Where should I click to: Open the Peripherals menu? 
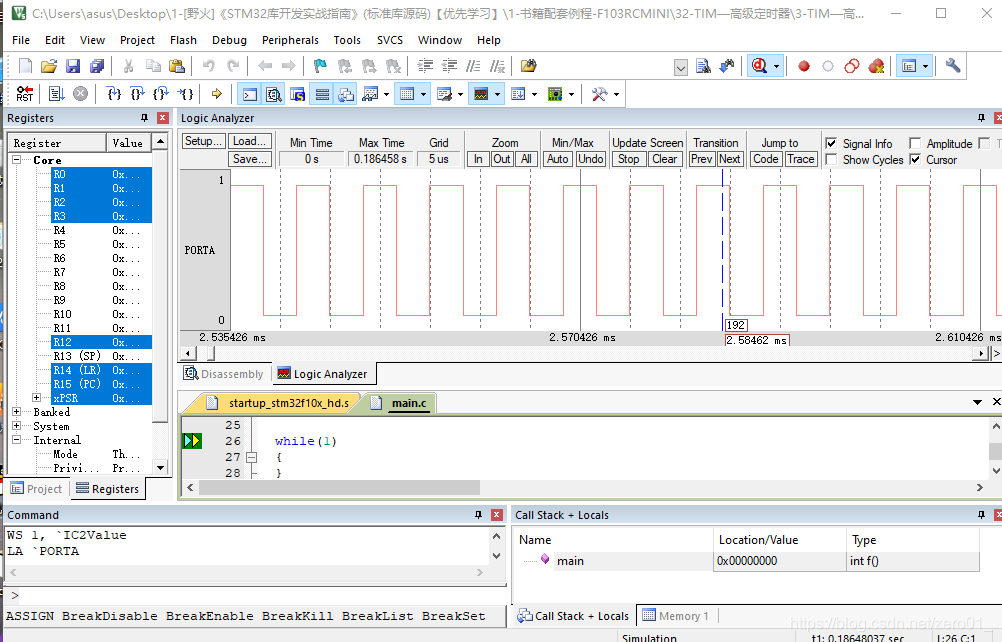point(290,40)
